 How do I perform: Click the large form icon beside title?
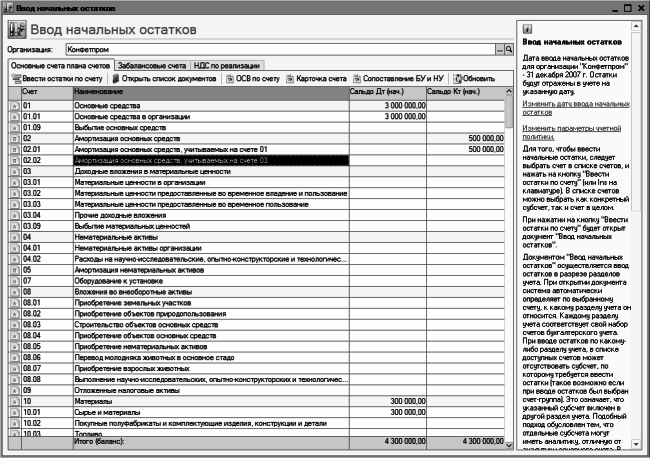point(17,30)
